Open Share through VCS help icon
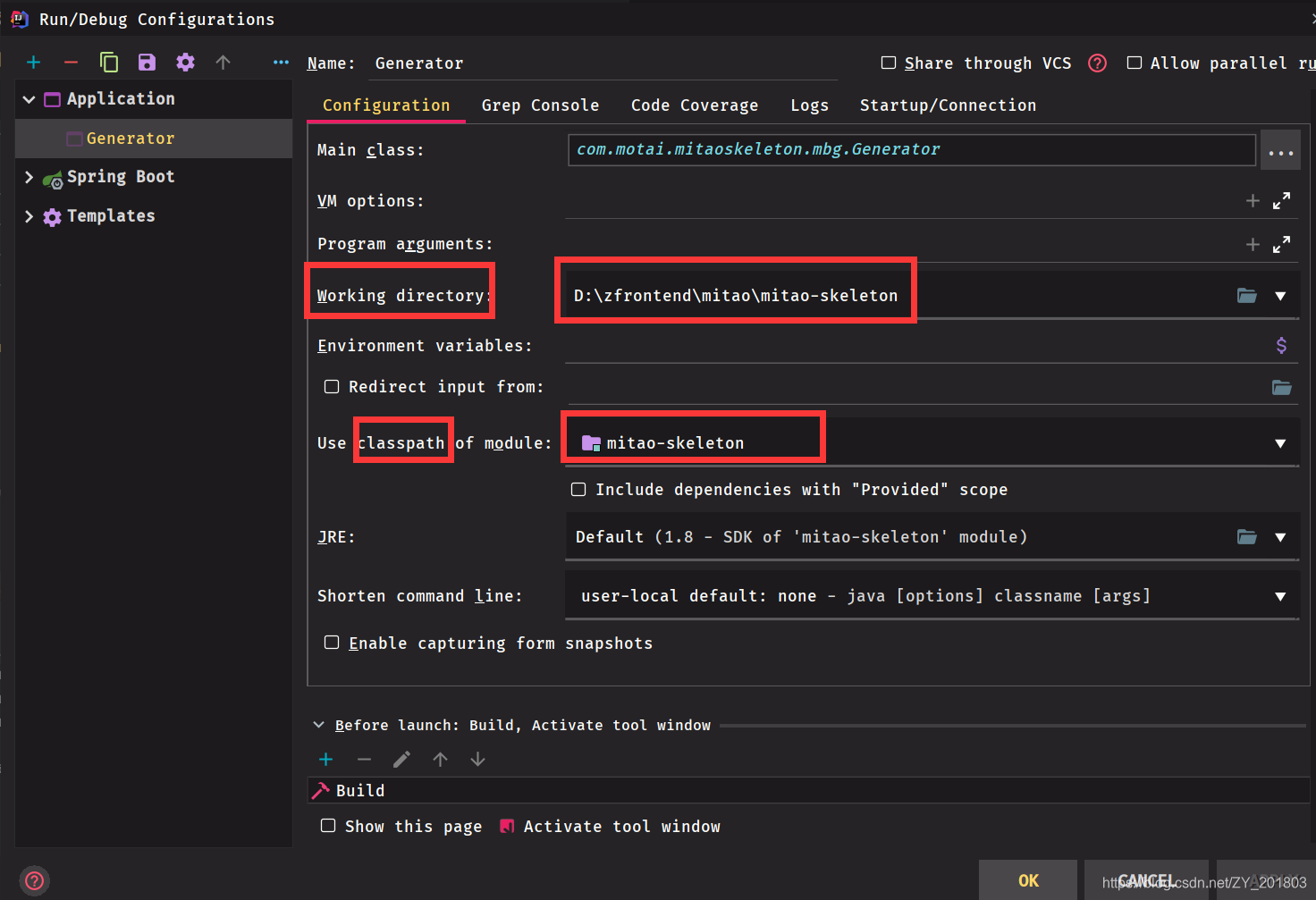The height and width of the screenshot is (900, 1316). [1097, 63]
